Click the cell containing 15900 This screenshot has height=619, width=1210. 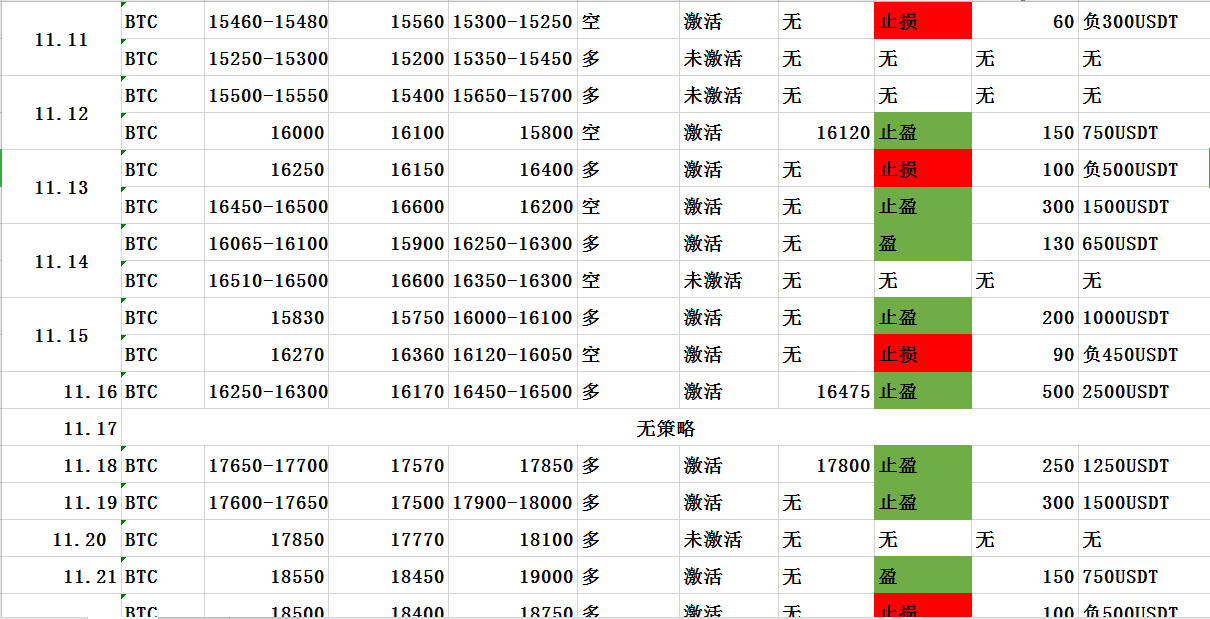point(388,243)
